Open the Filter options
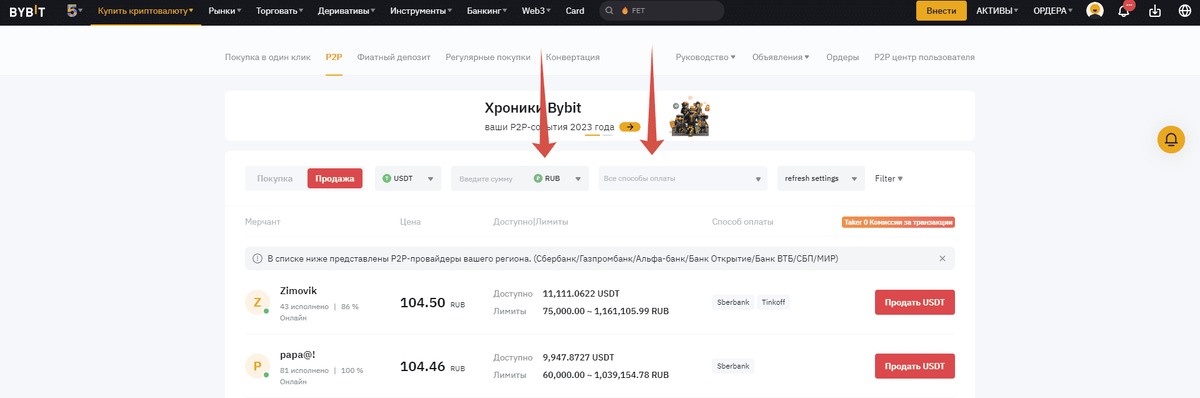Screen dimensions: 1200x398 click(888, 179)
